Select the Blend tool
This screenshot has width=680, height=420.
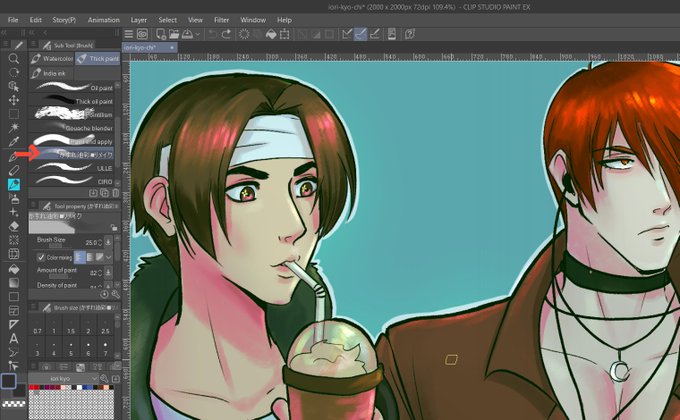[13, 240]
